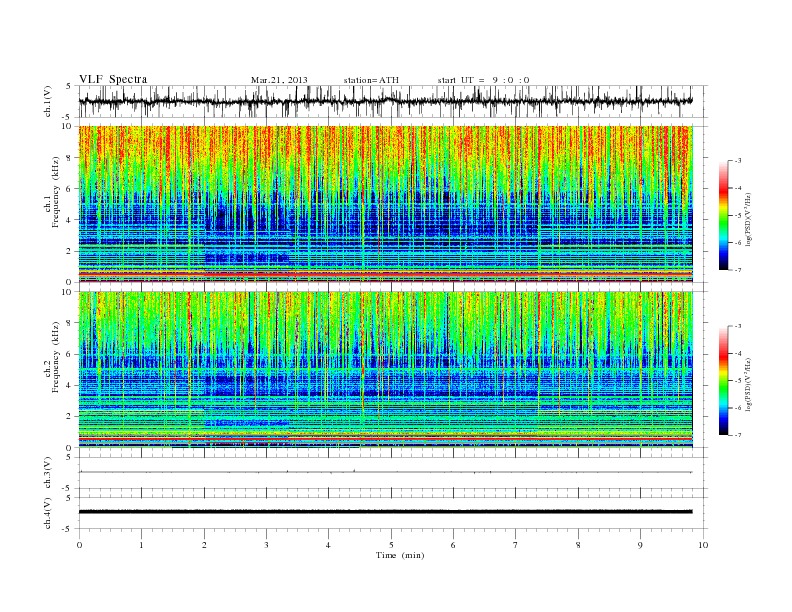Click the "-3" tick on ch.1 colorbar
Viewport: 792px width, 612px height.
(x=737, y=161)
